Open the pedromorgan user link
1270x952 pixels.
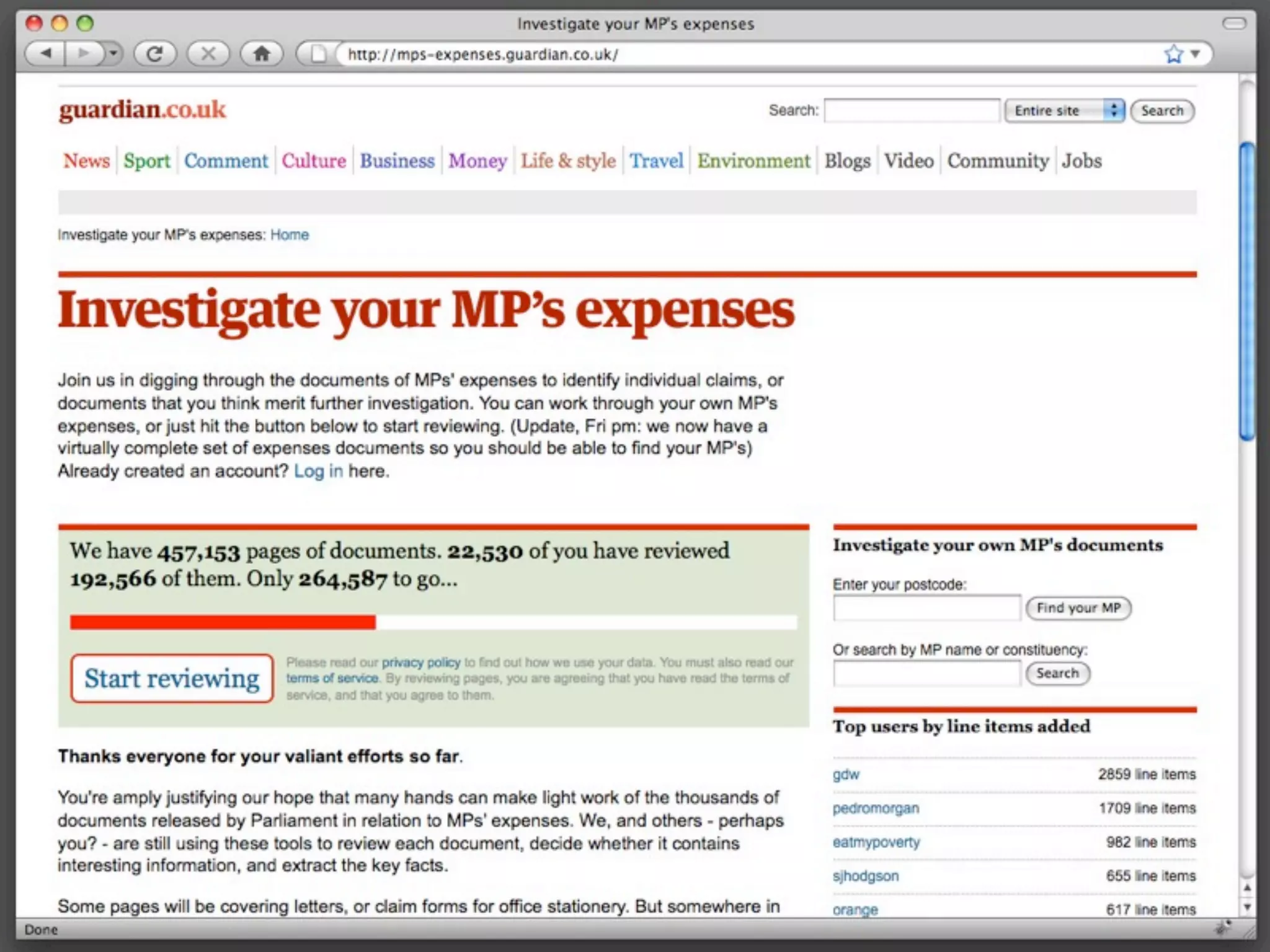point(876,808)
